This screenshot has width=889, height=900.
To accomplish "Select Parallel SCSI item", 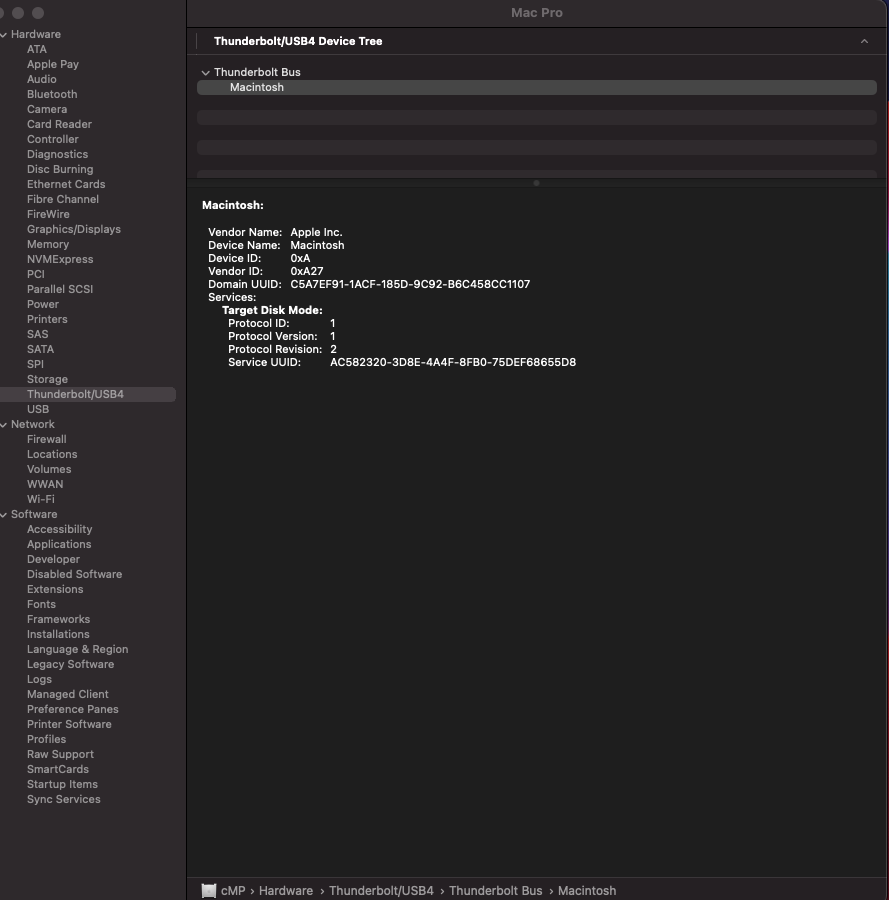I will (x=60, y=289).
